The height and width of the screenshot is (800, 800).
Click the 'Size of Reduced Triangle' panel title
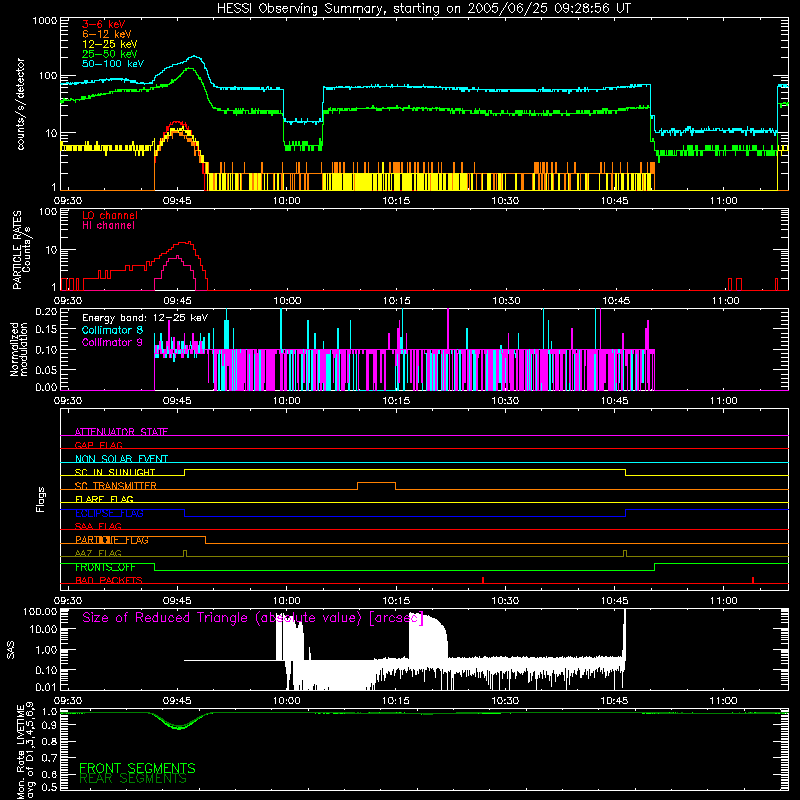click(x=253, y=618)
